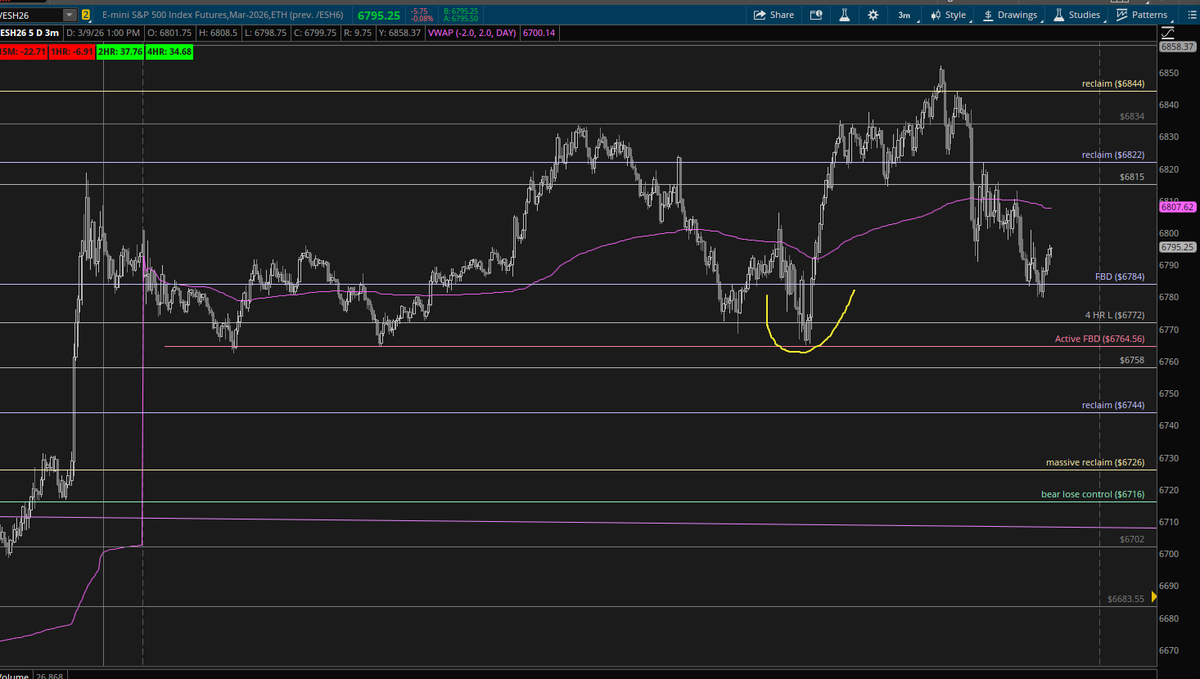This screenshot has width=1200, height=679.
Task: Click the '$6758' level label
Action: 1132,360
